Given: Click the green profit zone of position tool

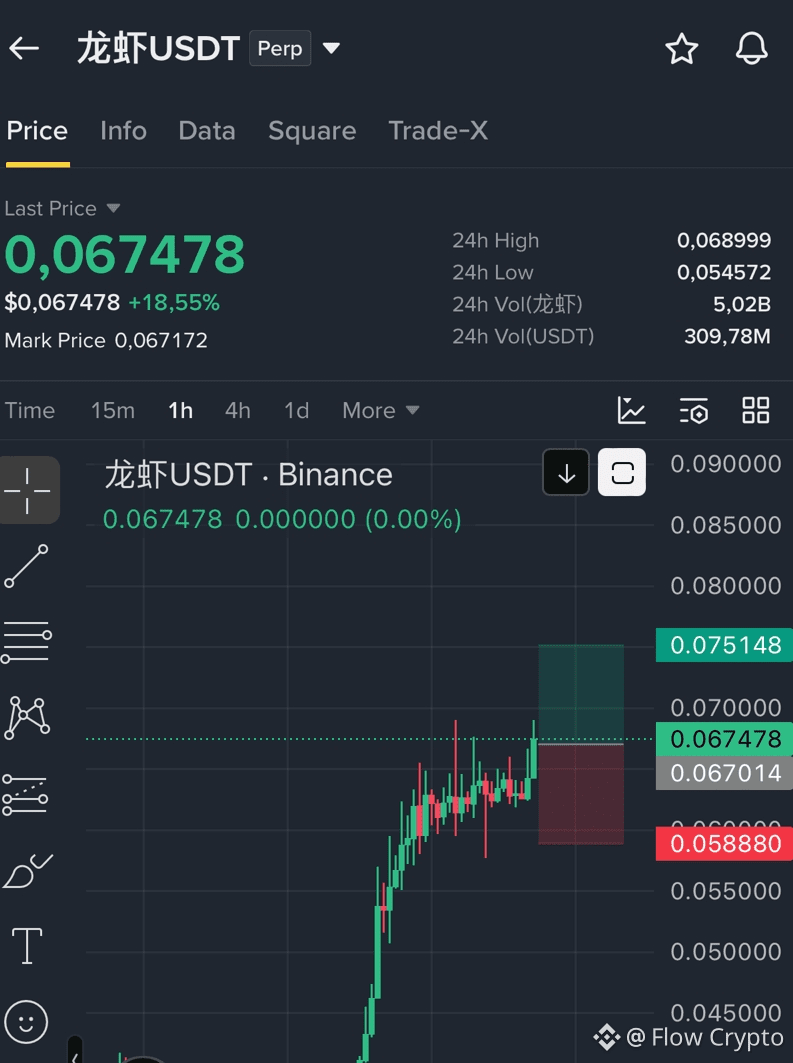Looking at the screenshot, I should [581, 694].
